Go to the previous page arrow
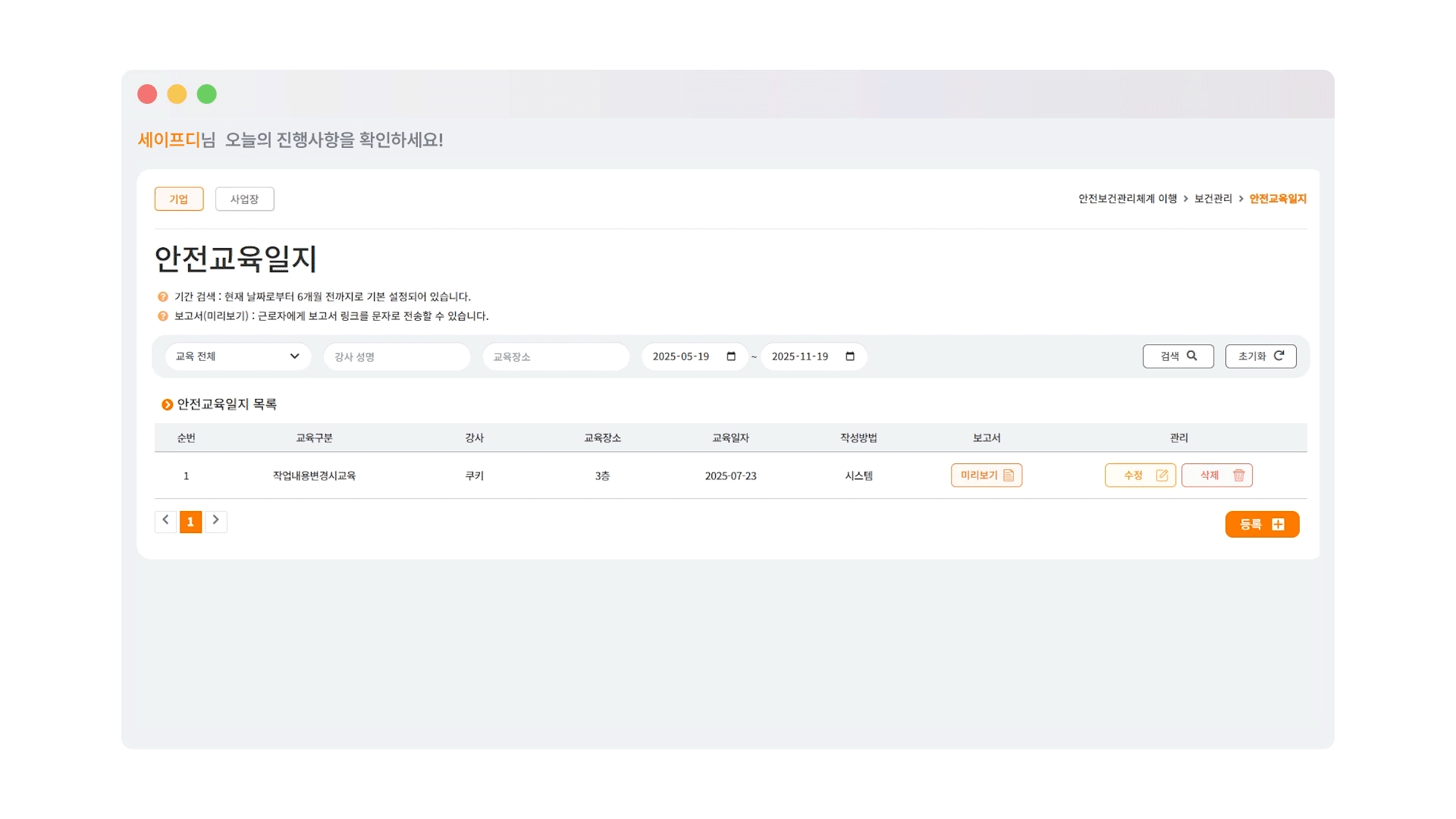 pyautogui.click(x=165, y=521)
